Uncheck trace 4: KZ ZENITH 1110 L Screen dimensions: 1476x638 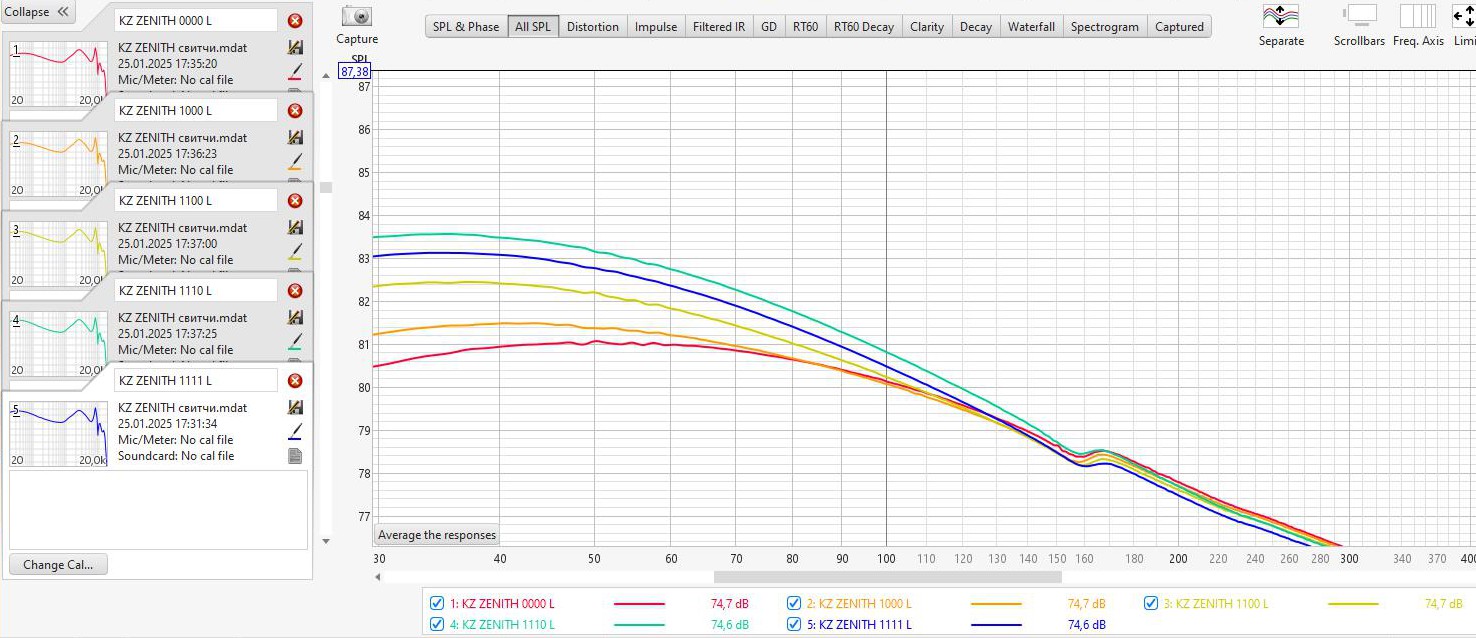436,624
